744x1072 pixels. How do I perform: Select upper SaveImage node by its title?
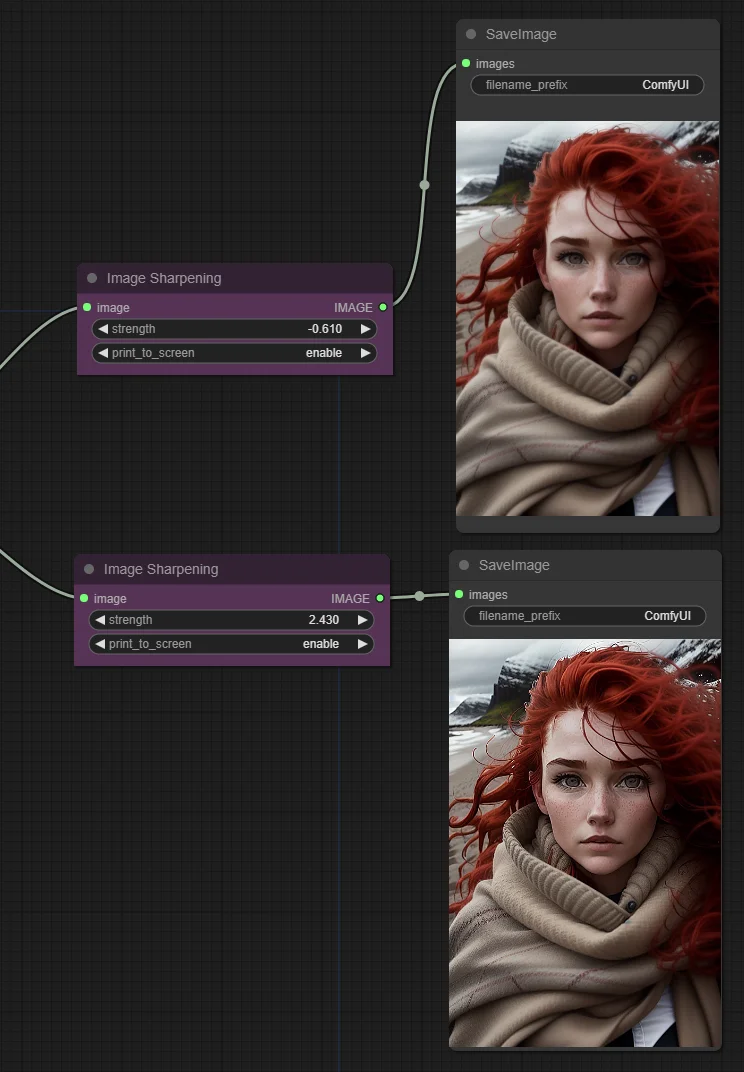[521, 34]
